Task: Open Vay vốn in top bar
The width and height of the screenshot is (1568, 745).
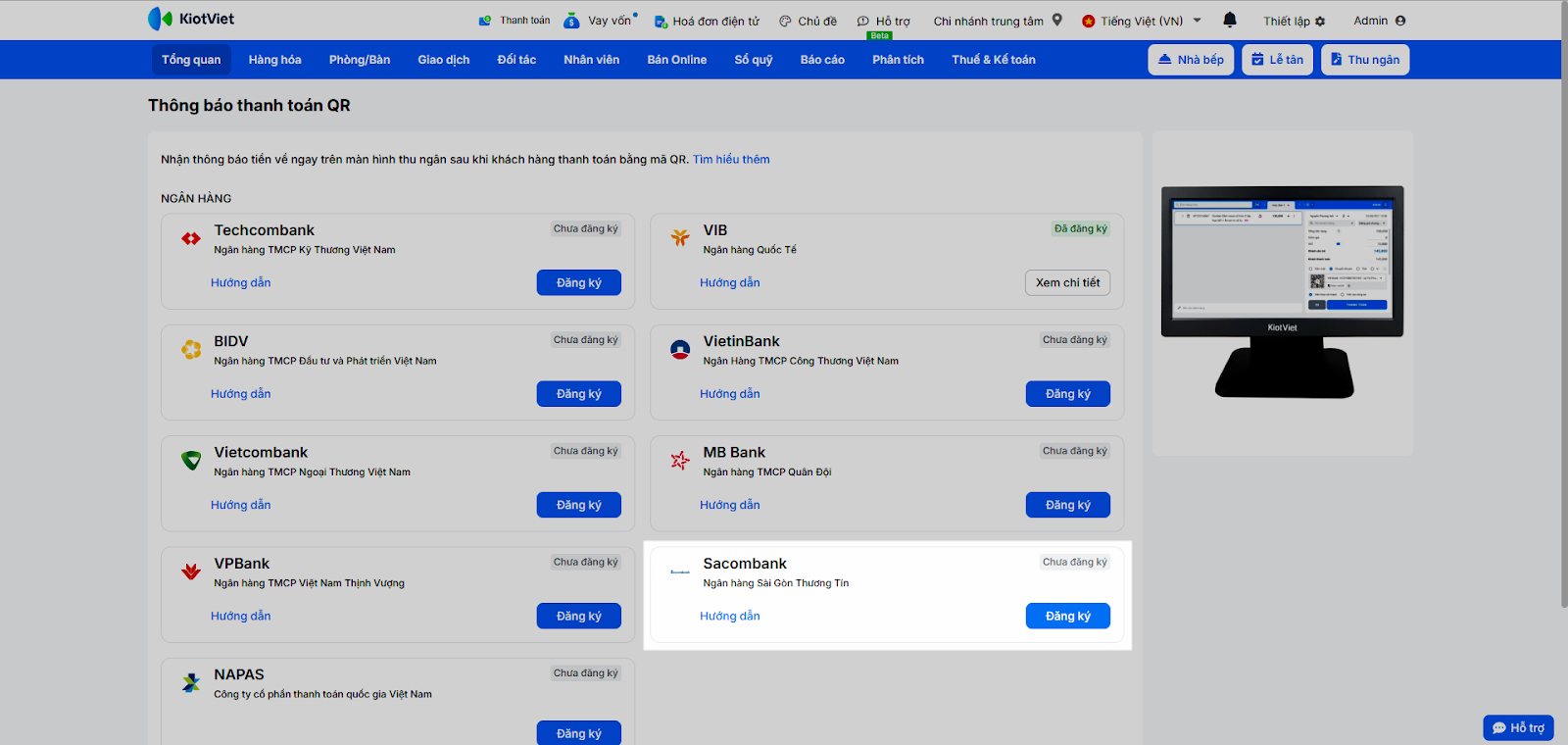Action: pyautogui.click(x=601, y=21)
